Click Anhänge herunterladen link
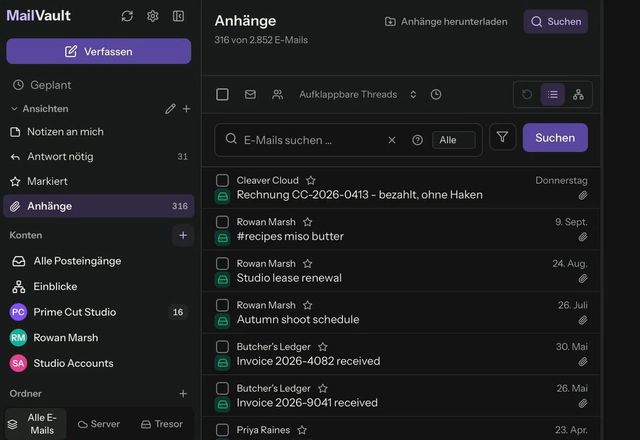The width and height of the screenshot is (640, 440). 446,22
